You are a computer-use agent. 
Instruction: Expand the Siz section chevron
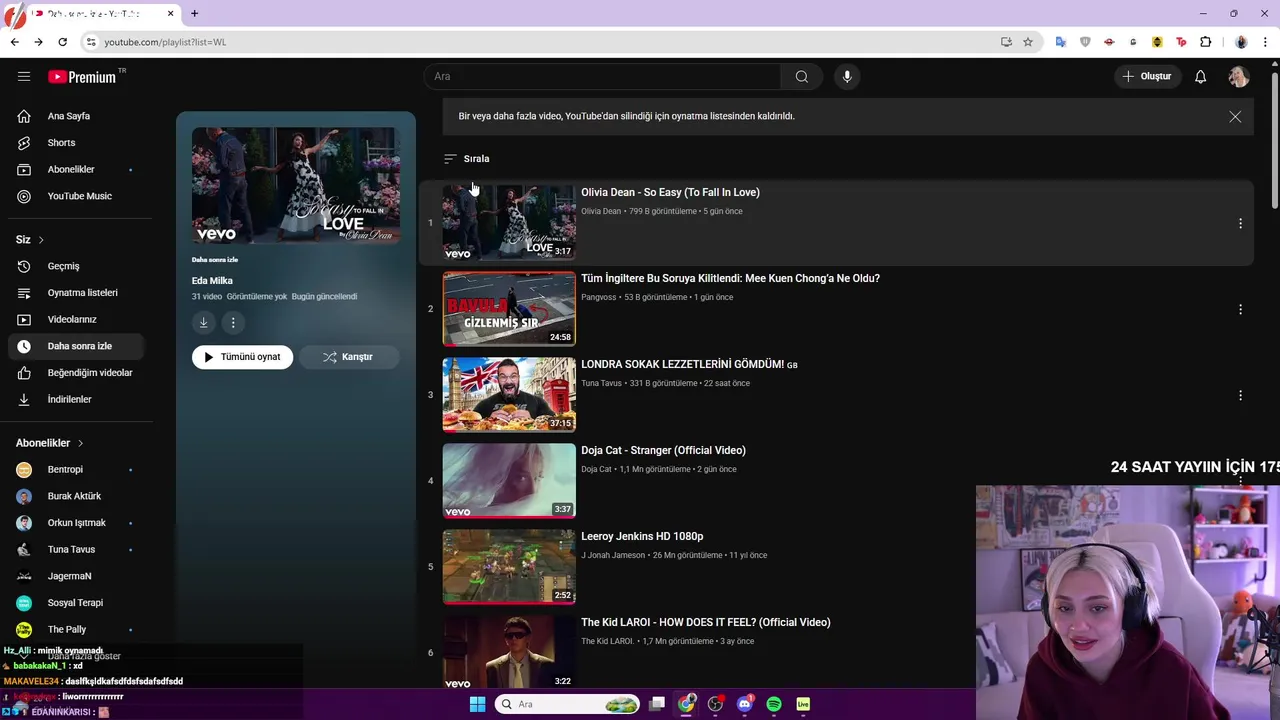pos(41,240)
